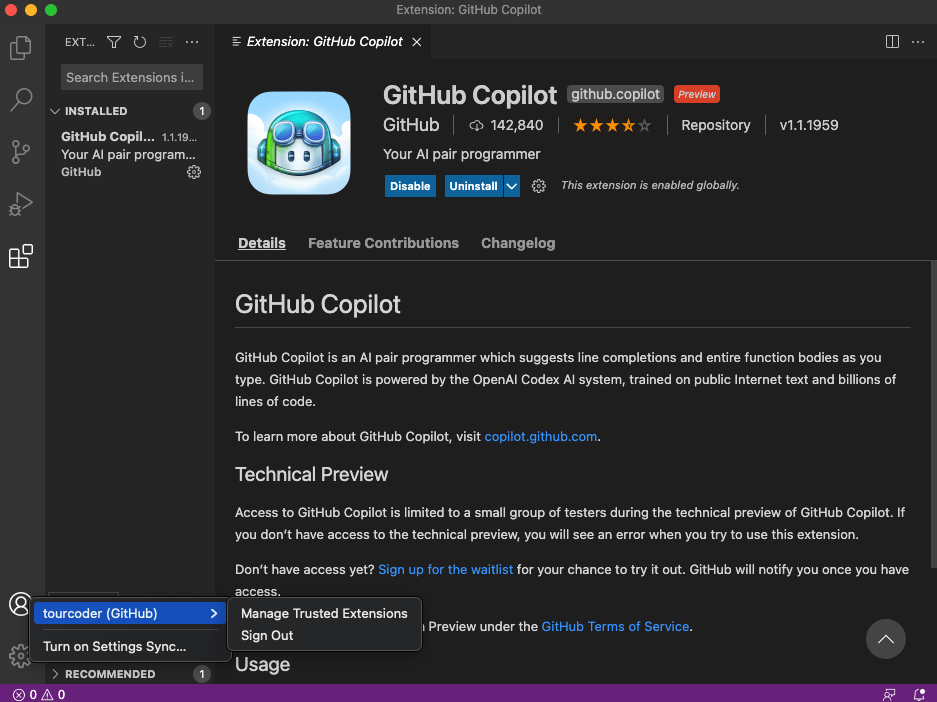Click the Search Extensions input field
937x702 pixels.
pos(131,77)
